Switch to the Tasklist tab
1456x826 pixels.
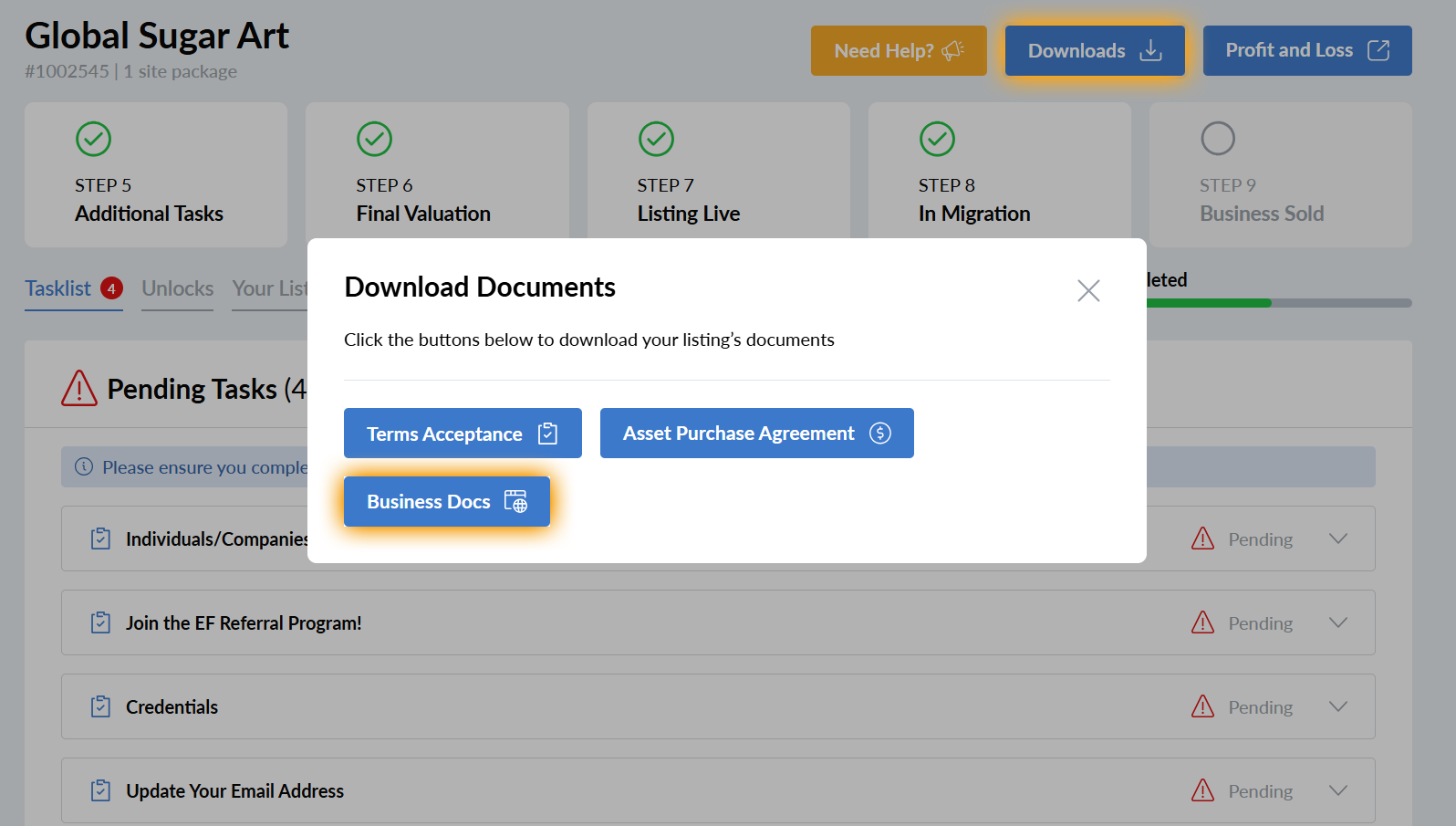click(58, 288)
